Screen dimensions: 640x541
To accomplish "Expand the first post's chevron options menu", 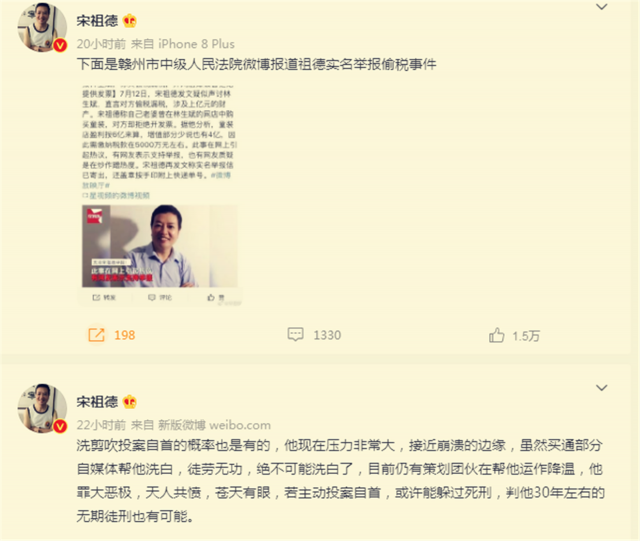I will pyautogui.click(x=602, y=7).
